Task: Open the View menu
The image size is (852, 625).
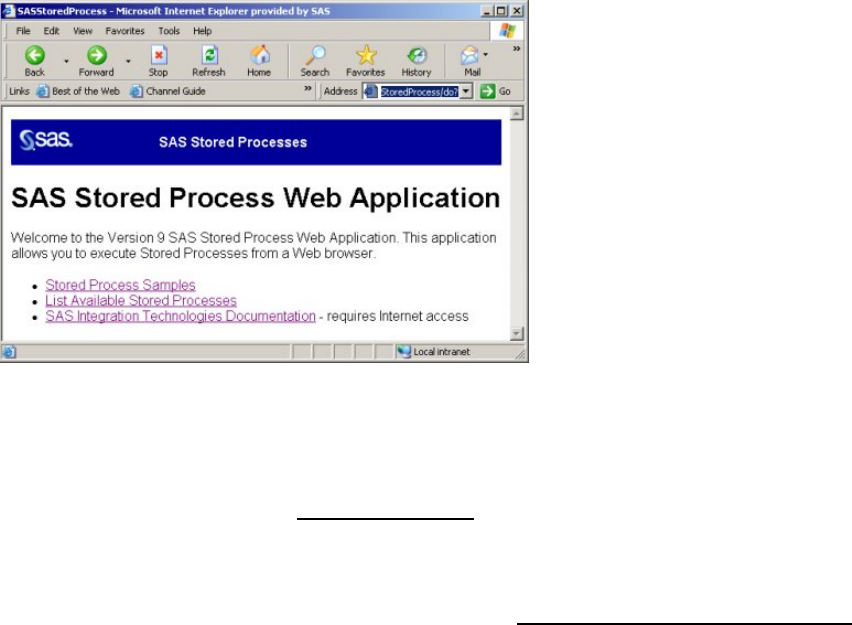Action: point(83,31)
